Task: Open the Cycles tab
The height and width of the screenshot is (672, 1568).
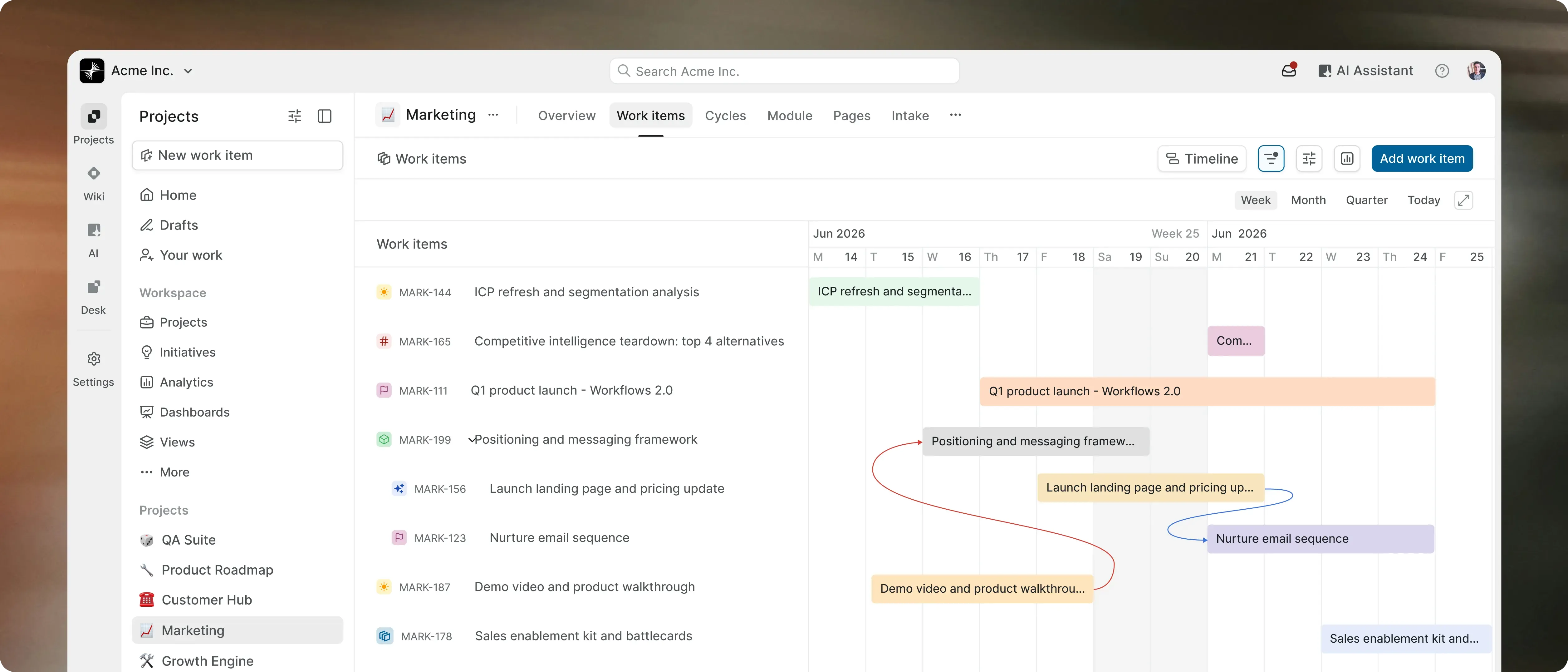Action: tap(725, 116)
